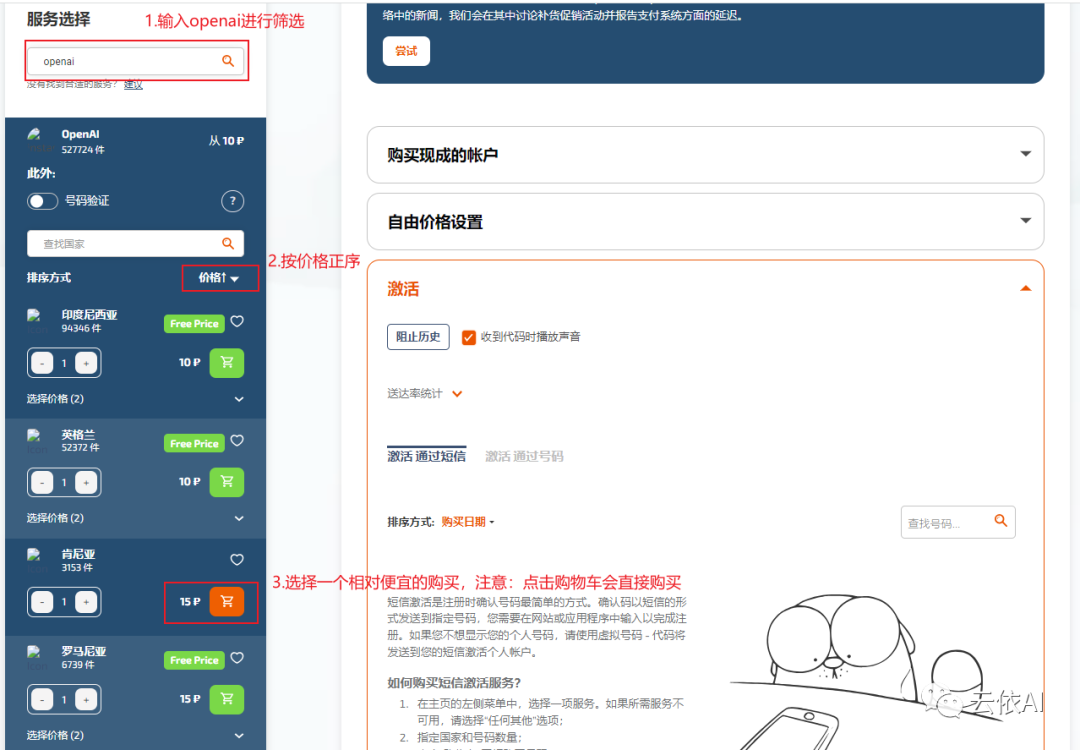The height and width of the screenshot is (750, 1080).
Task: Open the 价格 sort order dropdown
Action: pos(219,278)
